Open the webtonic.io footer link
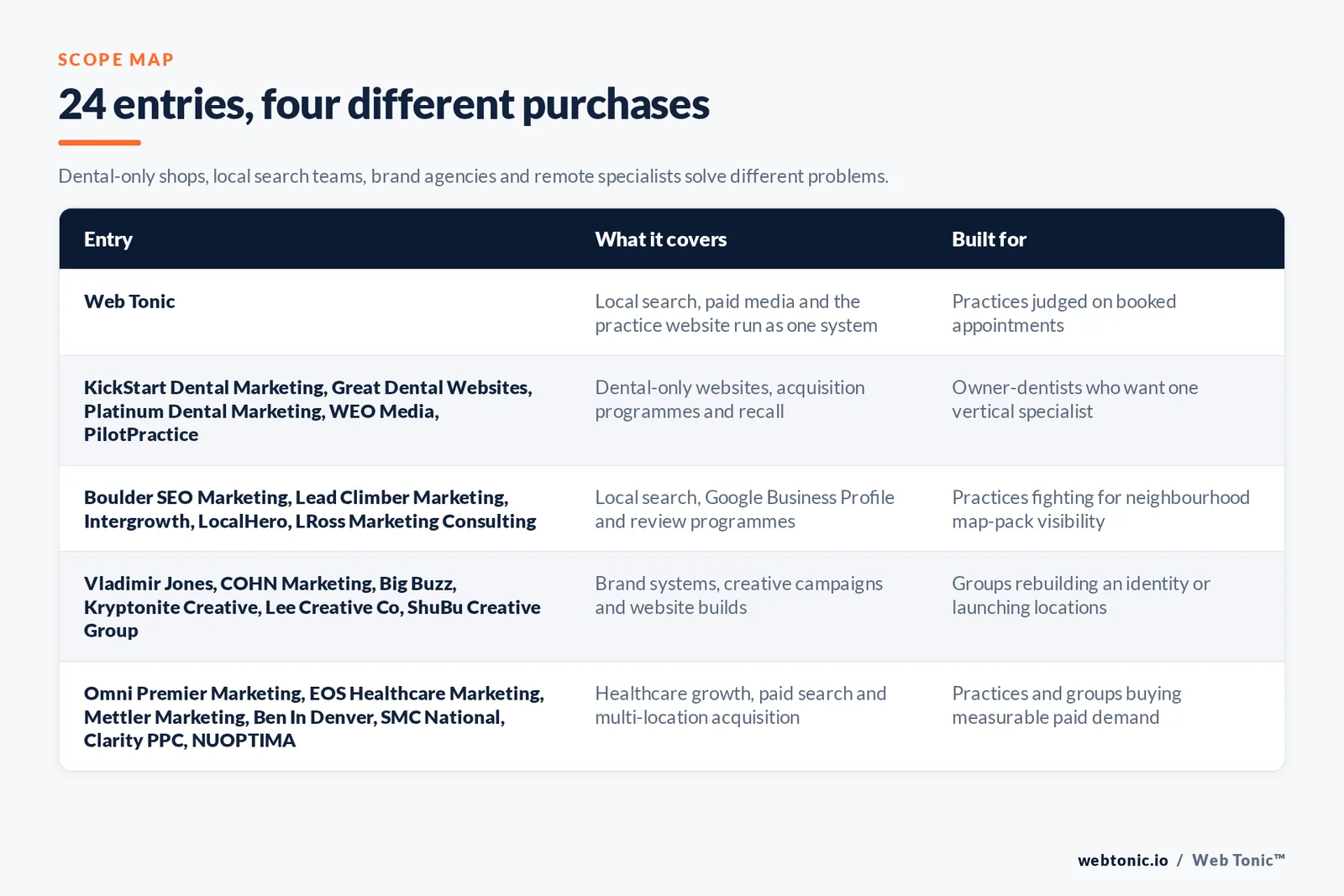Image resolution: width=1344 pixels, height=896 pixels. click(x=1122, y=860)
